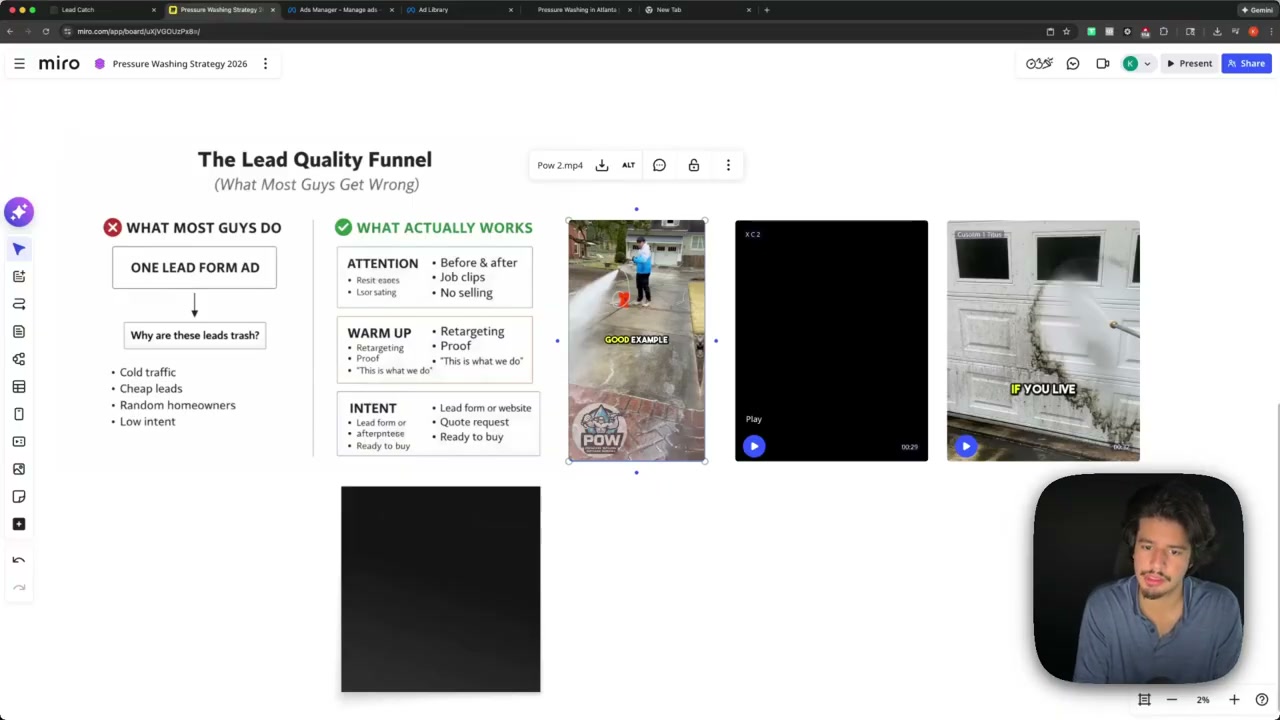Viewport: 1280px width, 720px height.
Task: Add a comment to selected video
Action: coord(659,165)
